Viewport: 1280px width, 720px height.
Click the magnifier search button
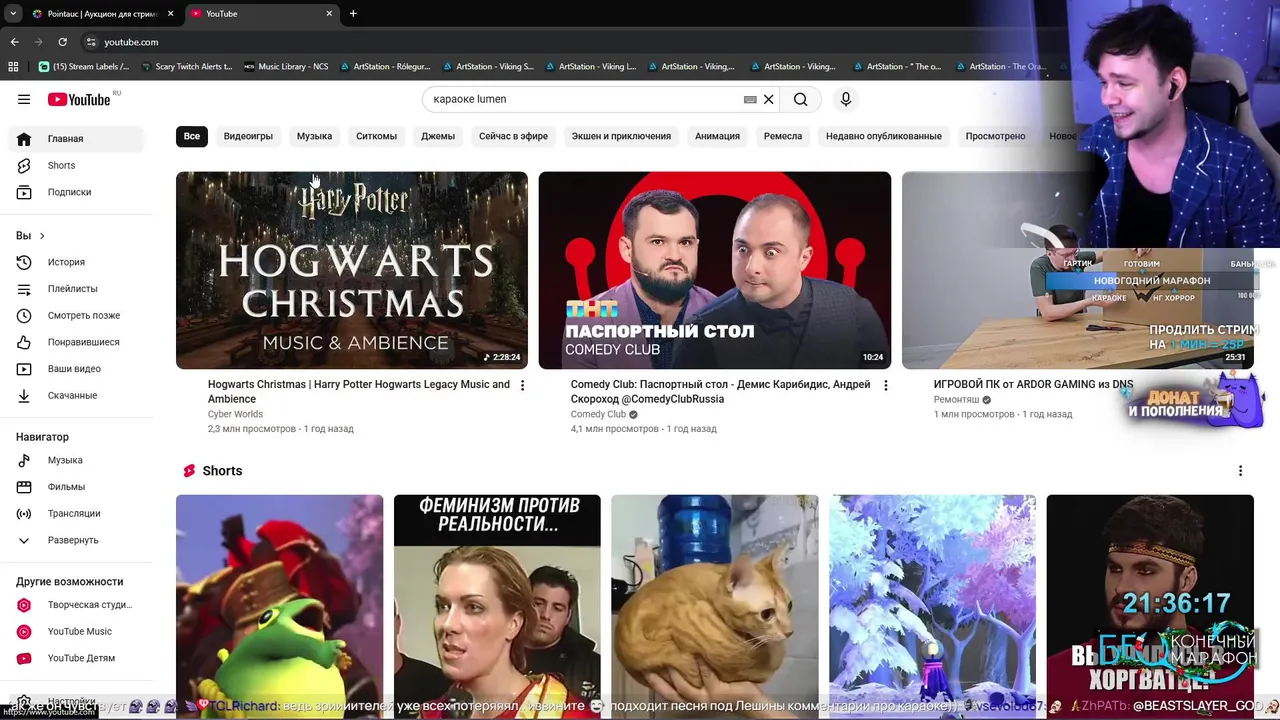tap(800, 99)
